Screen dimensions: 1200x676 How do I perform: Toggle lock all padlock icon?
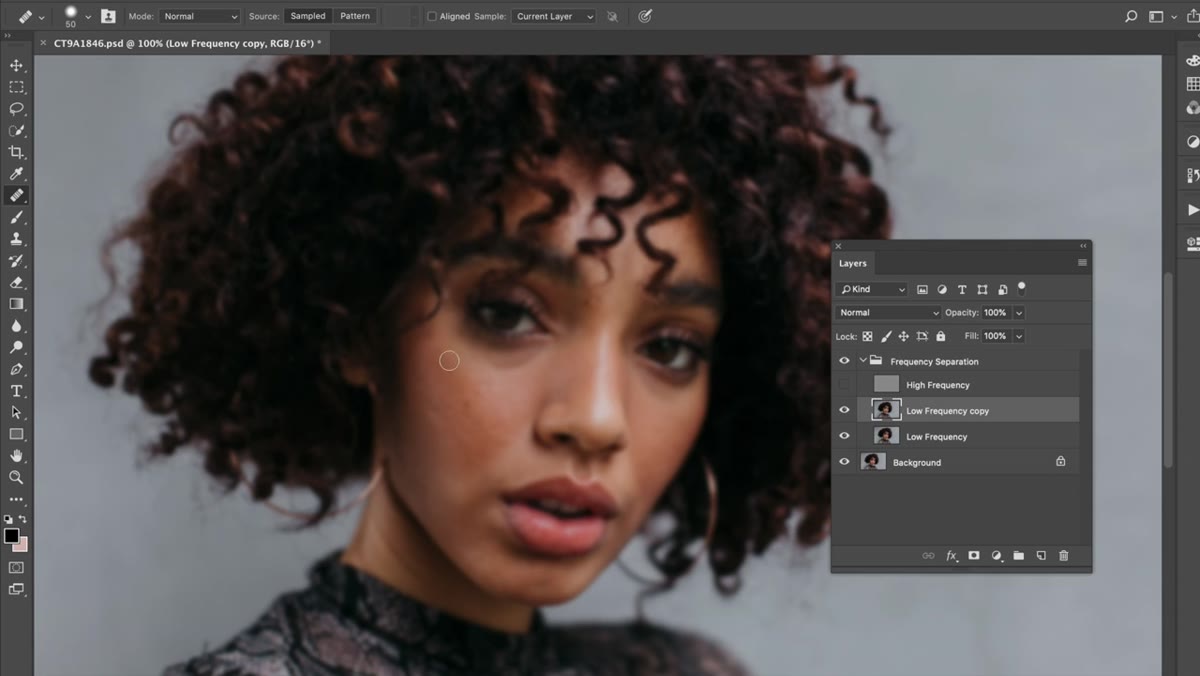pos(941,337)
